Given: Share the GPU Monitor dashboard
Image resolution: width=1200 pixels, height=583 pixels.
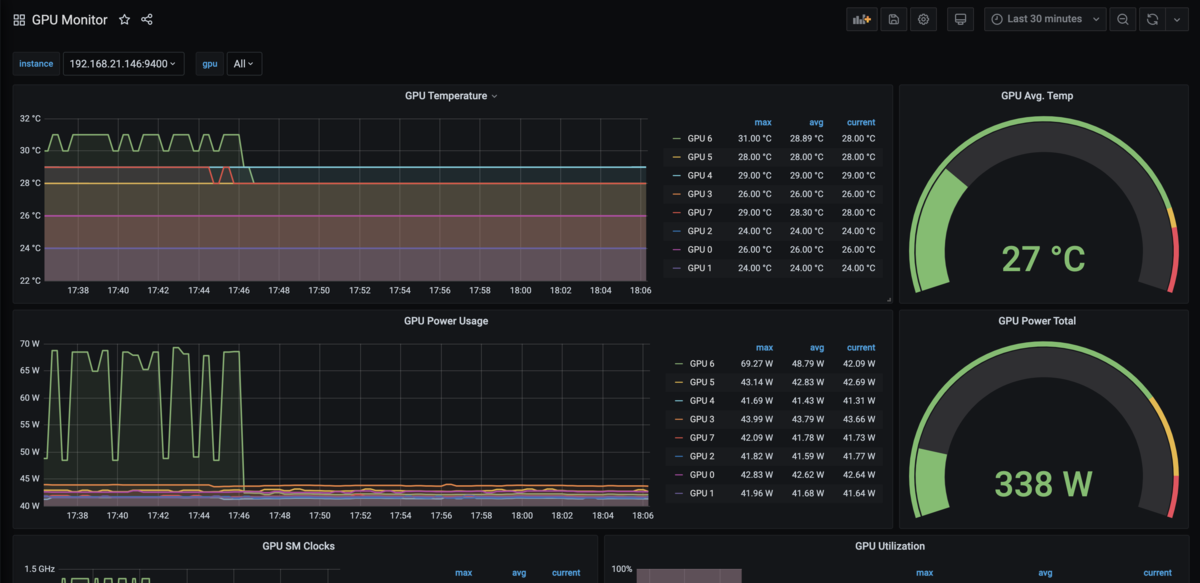Looking at the screenshot, I should click(147, 20).
